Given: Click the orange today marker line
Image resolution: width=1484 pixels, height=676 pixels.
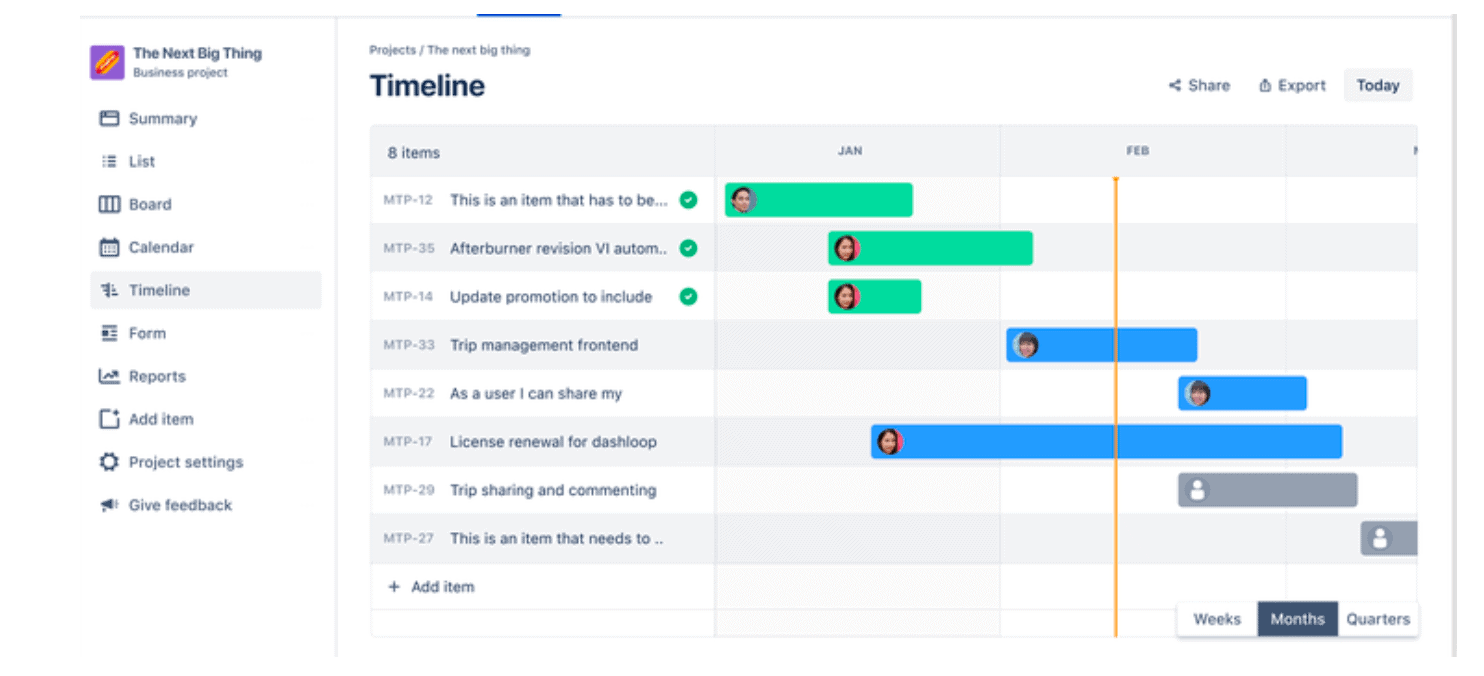Looking at the screenshot, I should pos(1116,400).
